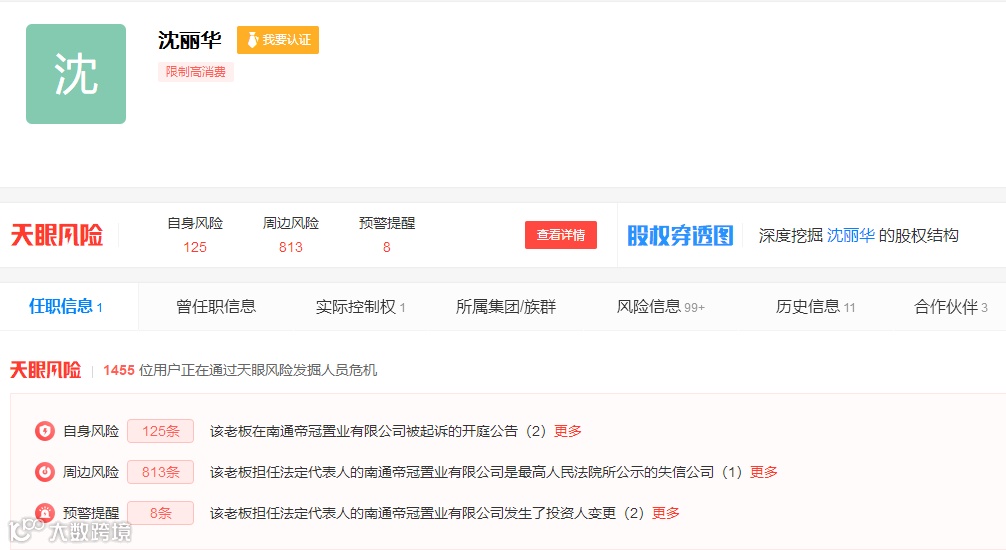Click 自身风险 label in risk list
Screen dimensions: 1006x550
tap(91, 431)
